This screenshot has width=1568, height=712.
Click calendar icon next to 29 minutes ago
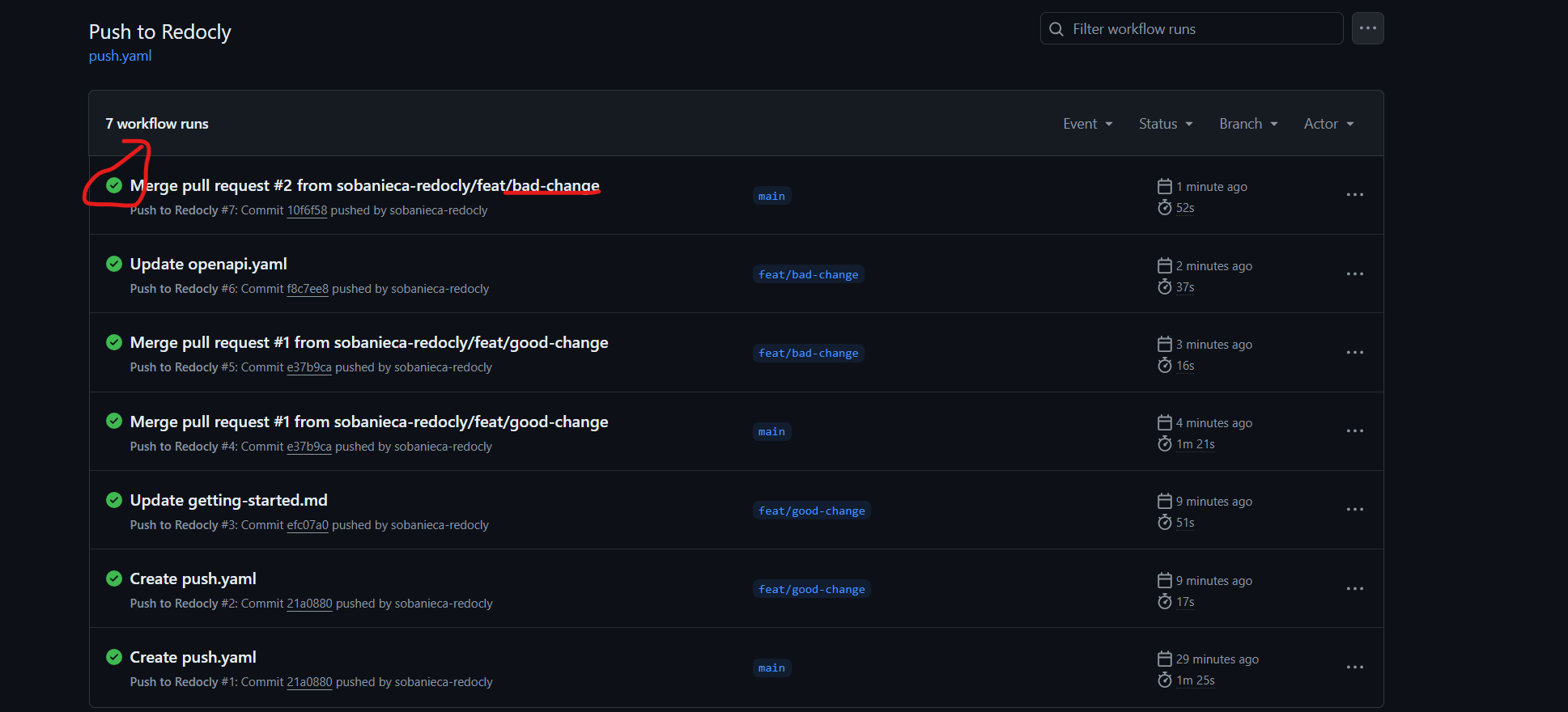(x=1164, y=659)
